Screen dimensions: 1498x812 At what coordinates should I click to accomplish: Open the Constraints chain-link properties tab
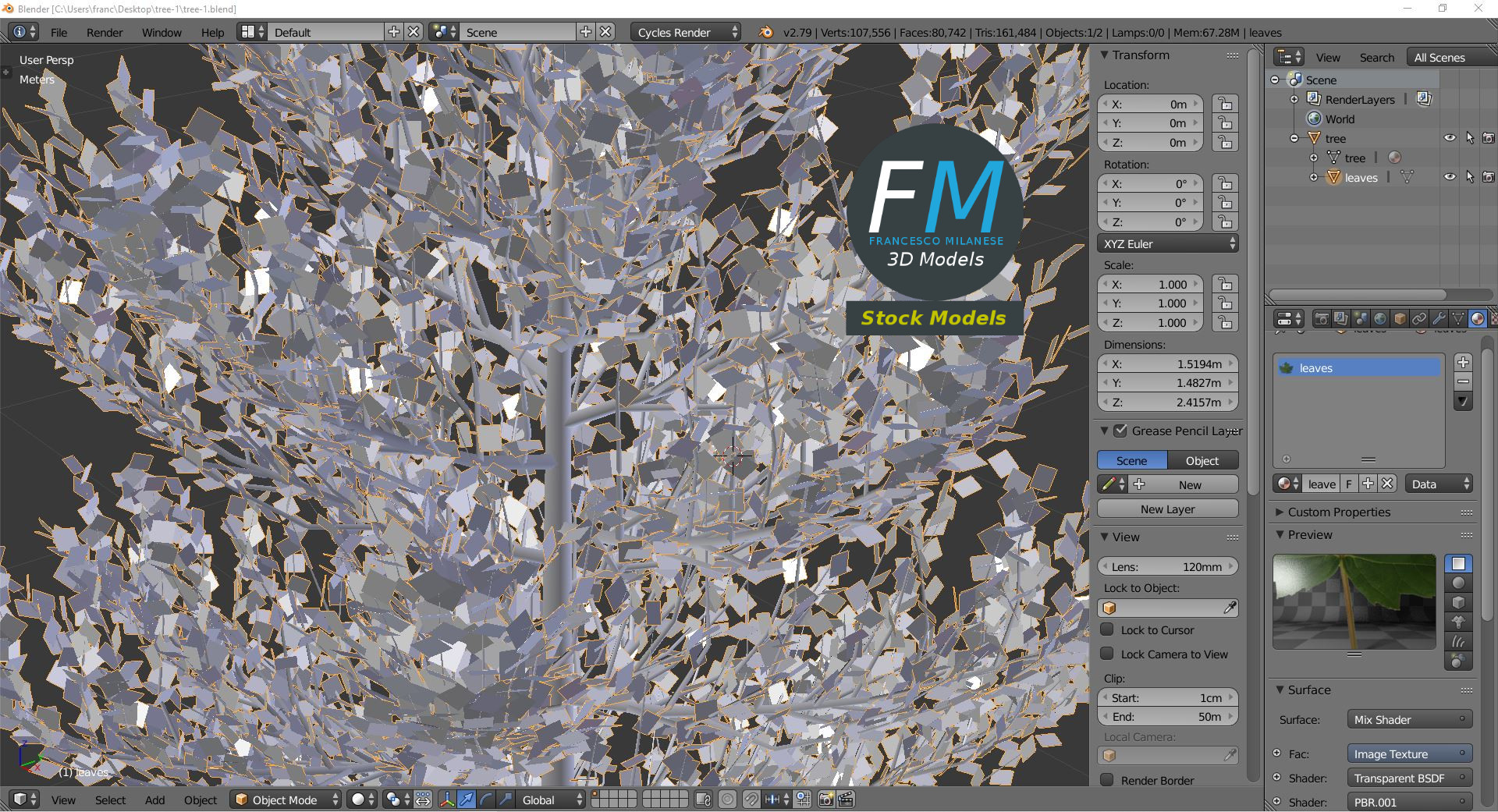pyautogui.click(x=1419, y=318)
